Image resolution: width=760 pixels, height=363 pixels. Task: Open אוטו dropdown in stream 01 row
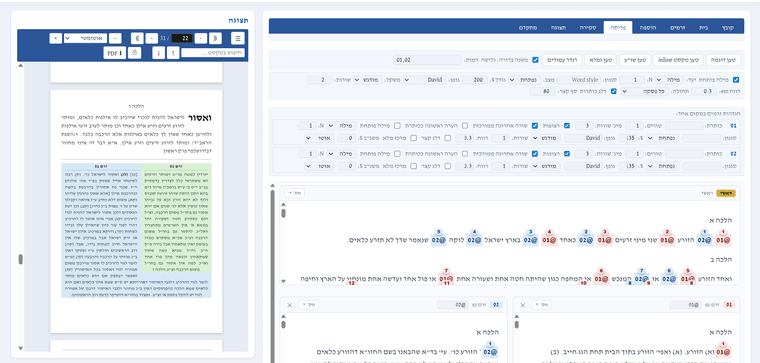coord(318,138)
